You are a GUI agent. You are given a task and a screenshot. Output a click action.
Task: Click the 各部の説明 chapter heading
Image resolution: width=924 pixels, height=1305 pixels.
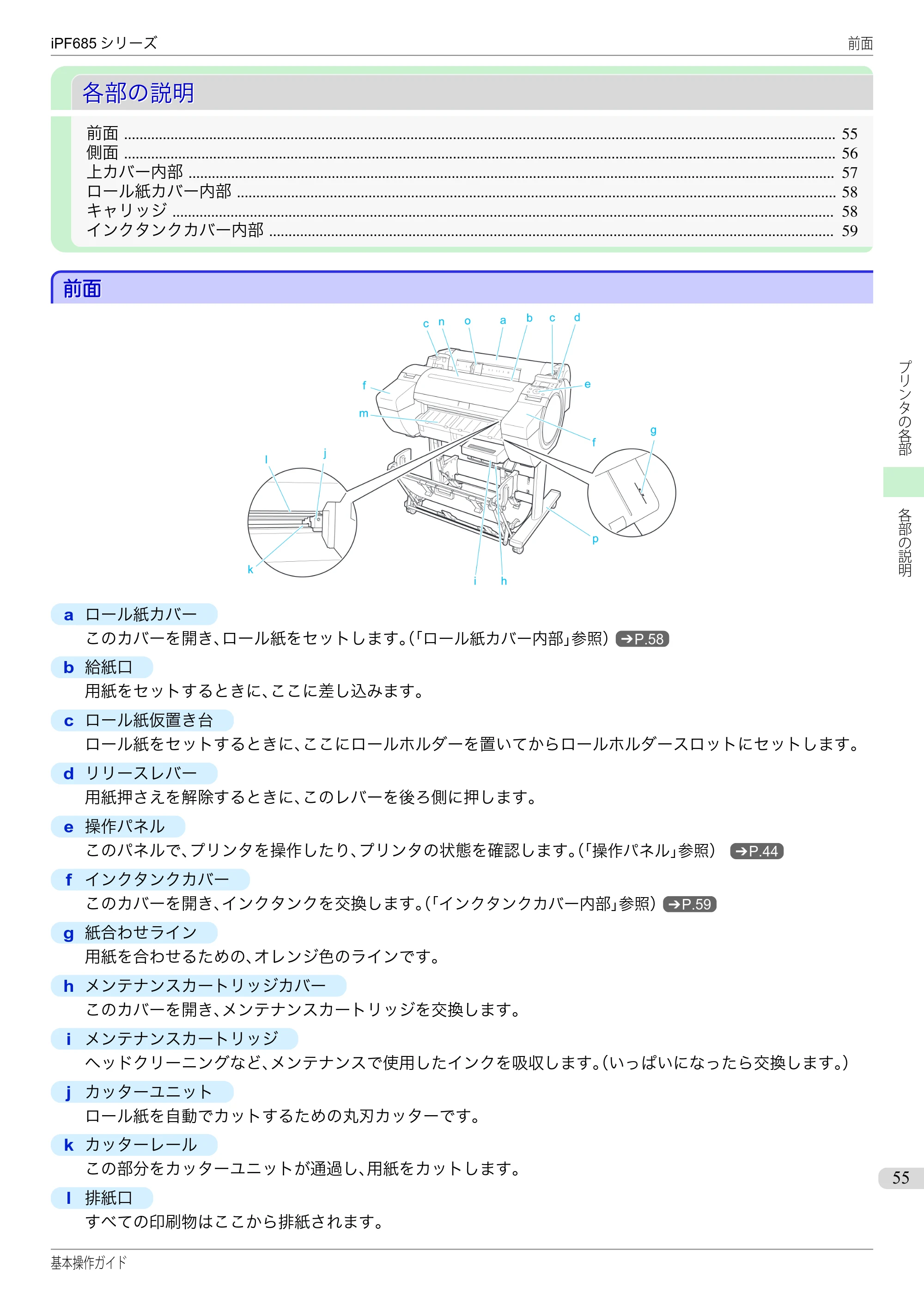coord(138,93)
